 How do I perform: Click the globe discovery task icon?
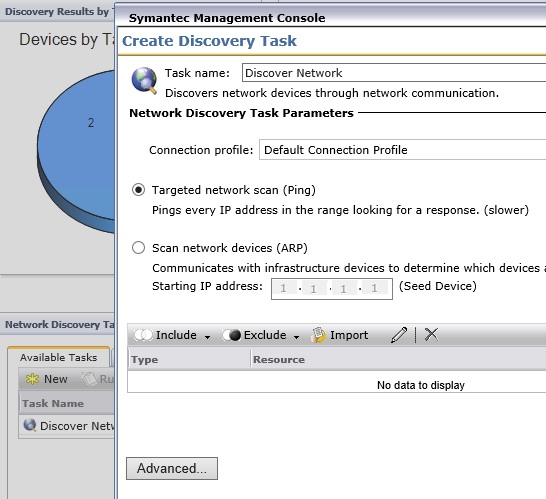point(144,81)
